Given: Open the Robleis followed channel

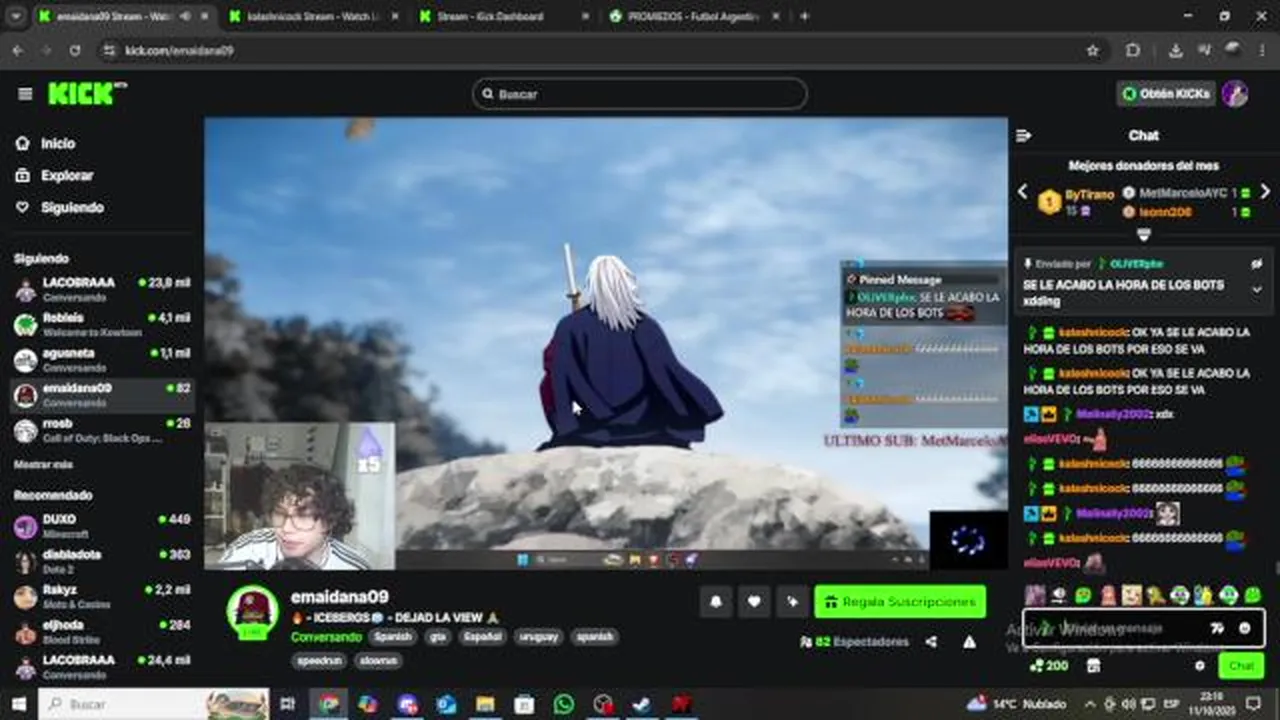Looking at the screenshot, I should (x=102, y=325).
